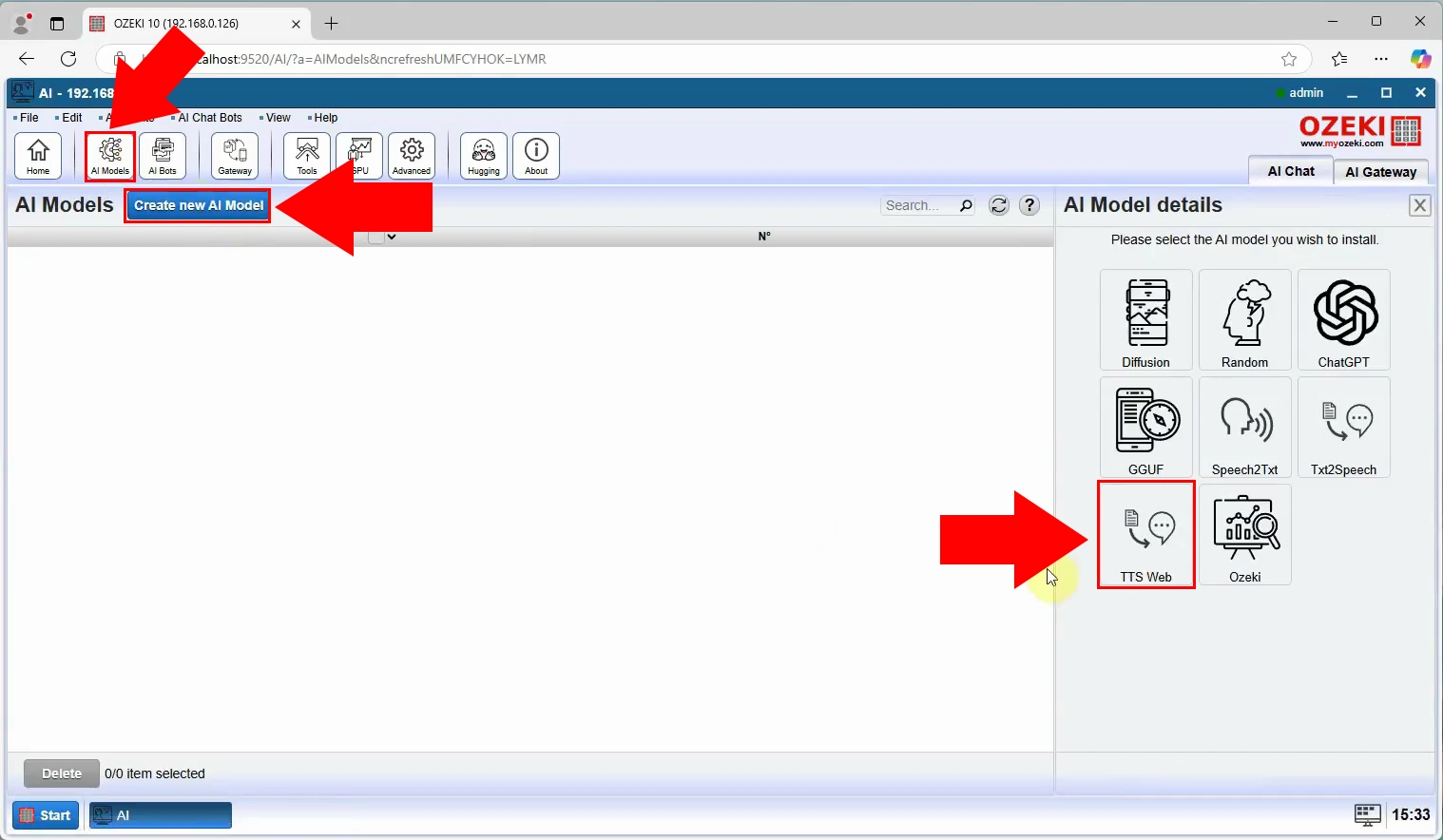This screenshot has height=840, width=1443.
Task: Choose the Speech2Txt AI model
Action: (x=1245, y=428)
